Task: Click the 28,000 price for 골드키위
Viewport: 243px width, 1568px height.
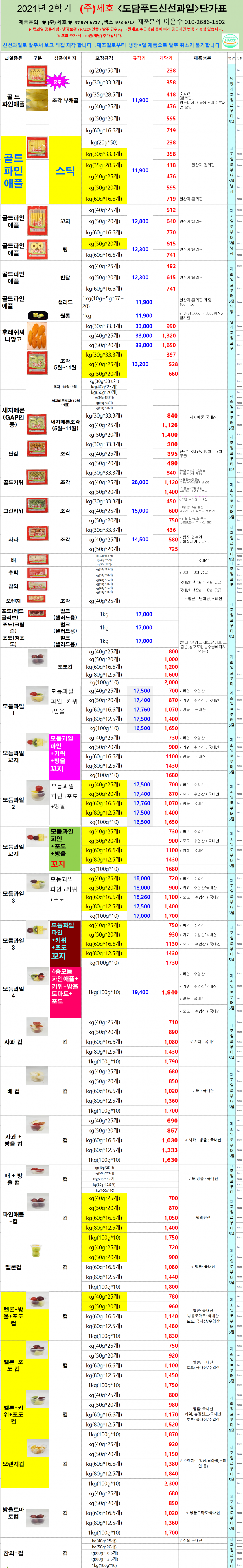Action: point(141,482)
